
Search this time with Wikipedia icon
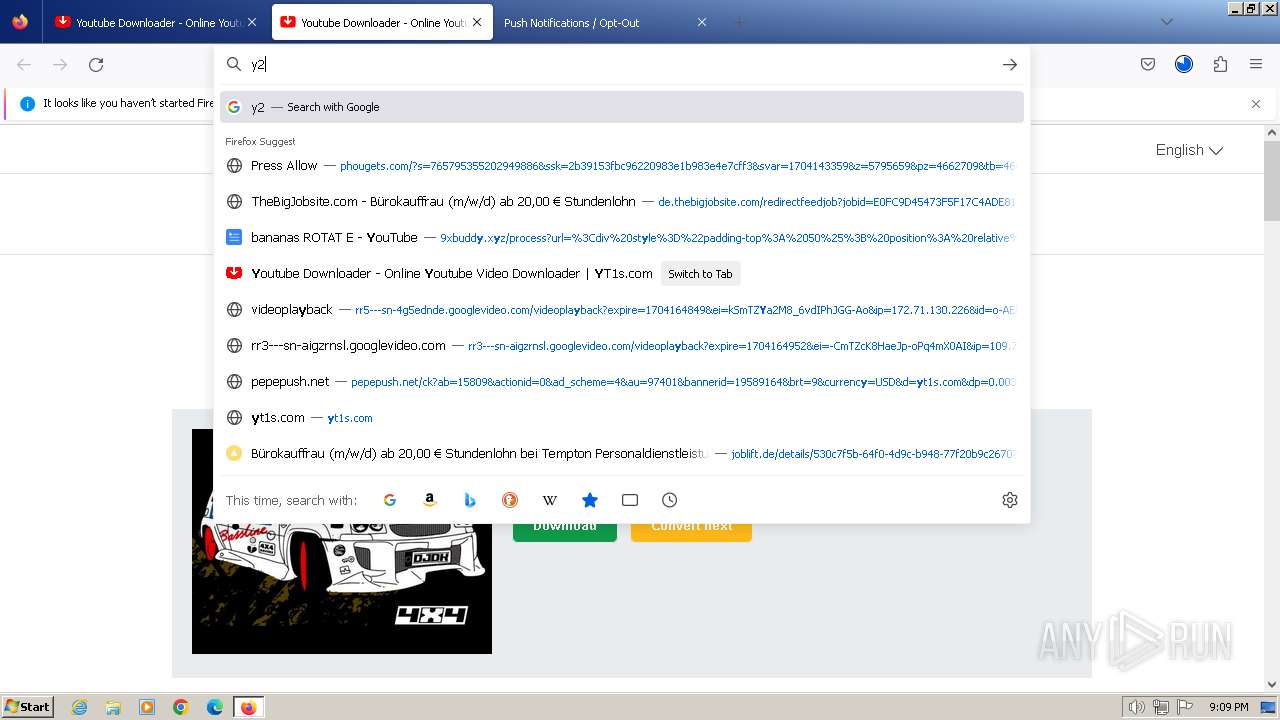(x=550, y=500)
